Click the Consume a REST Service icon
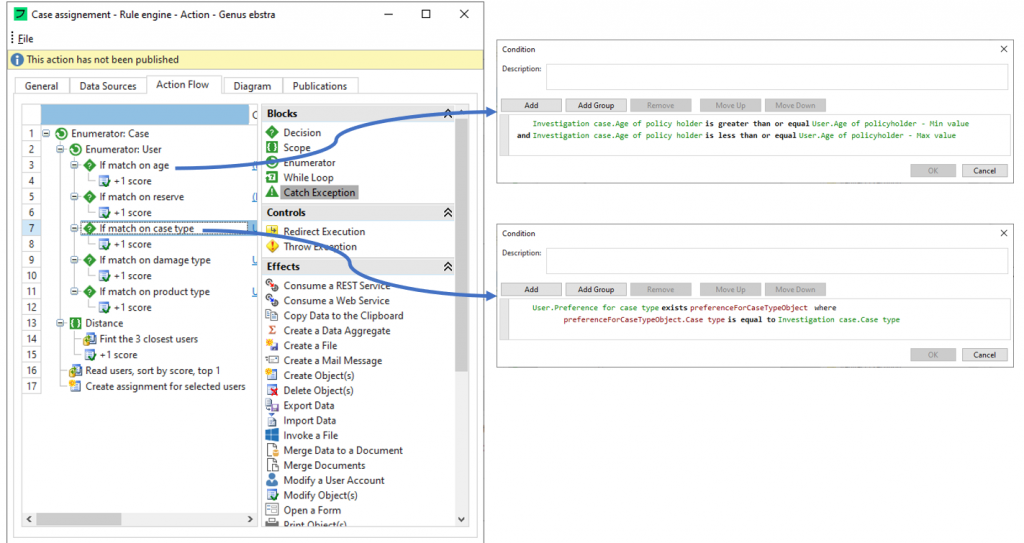Screen dimensions: 1024x543 272,286
